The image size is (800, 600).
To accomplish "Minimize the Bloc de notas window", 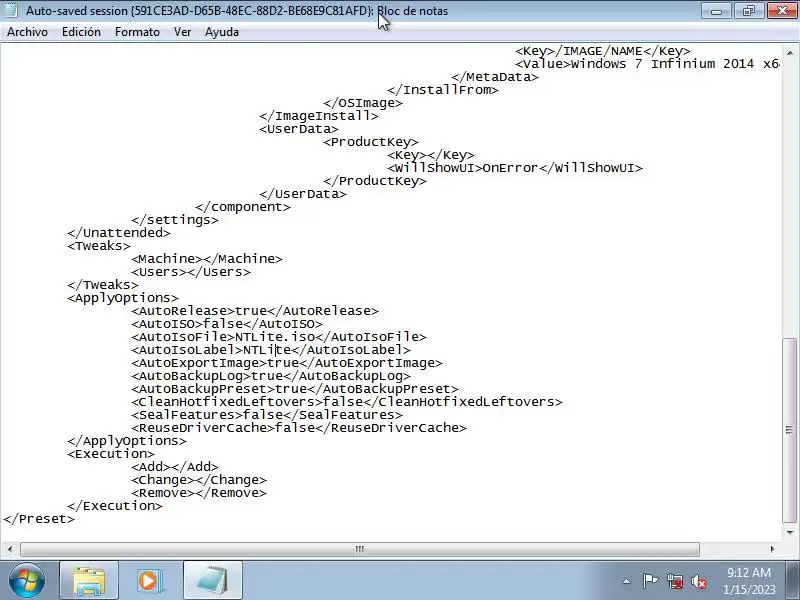I will pyautogui.click(x=716, y=10).
